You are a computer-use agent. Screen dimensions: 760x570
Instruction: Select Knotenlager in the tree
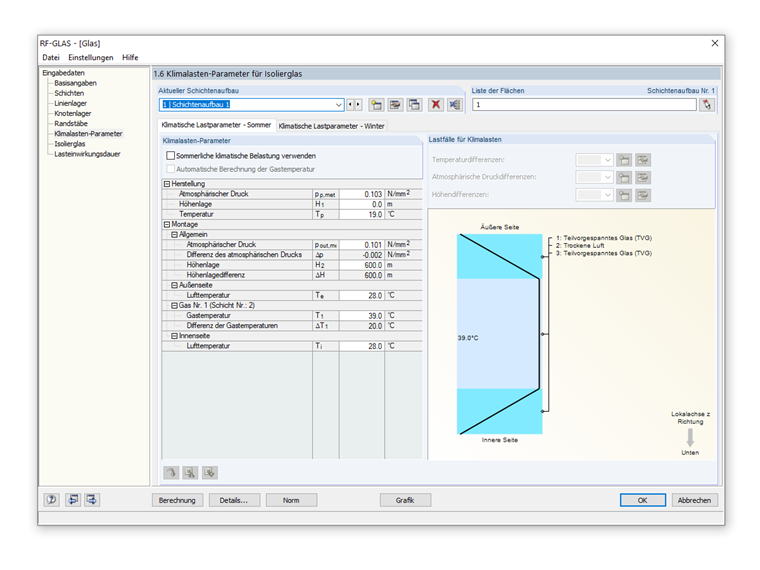(73, 113)
